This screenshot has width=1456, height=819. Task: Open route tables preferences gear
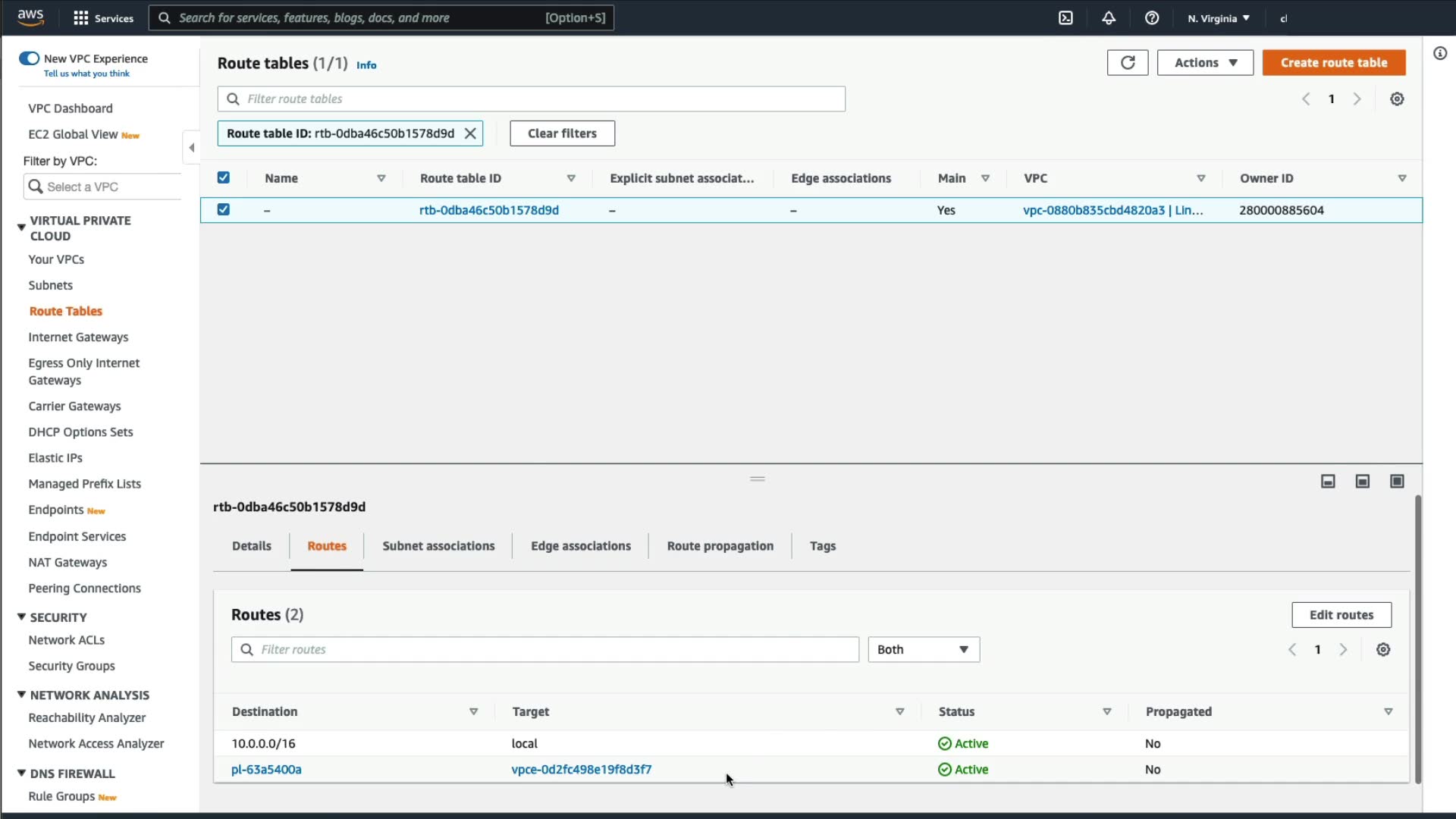pyautogui.click(x=1397, y=99)
